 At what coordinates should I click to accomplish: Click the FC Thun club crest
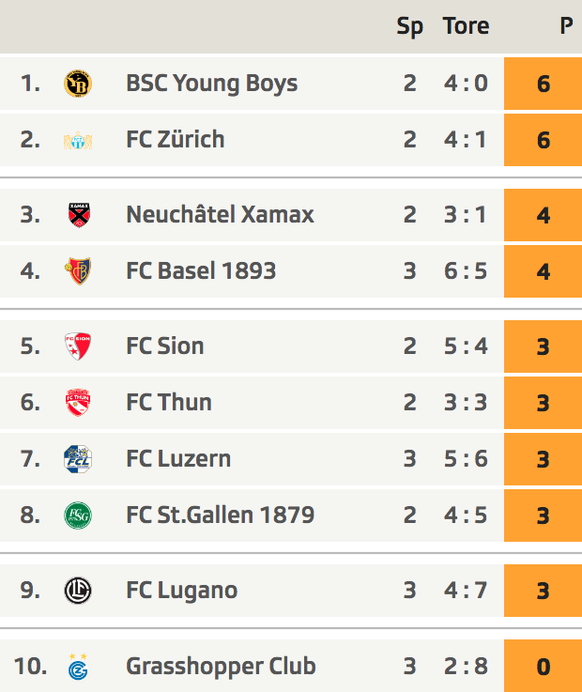[x=78, y=402]
